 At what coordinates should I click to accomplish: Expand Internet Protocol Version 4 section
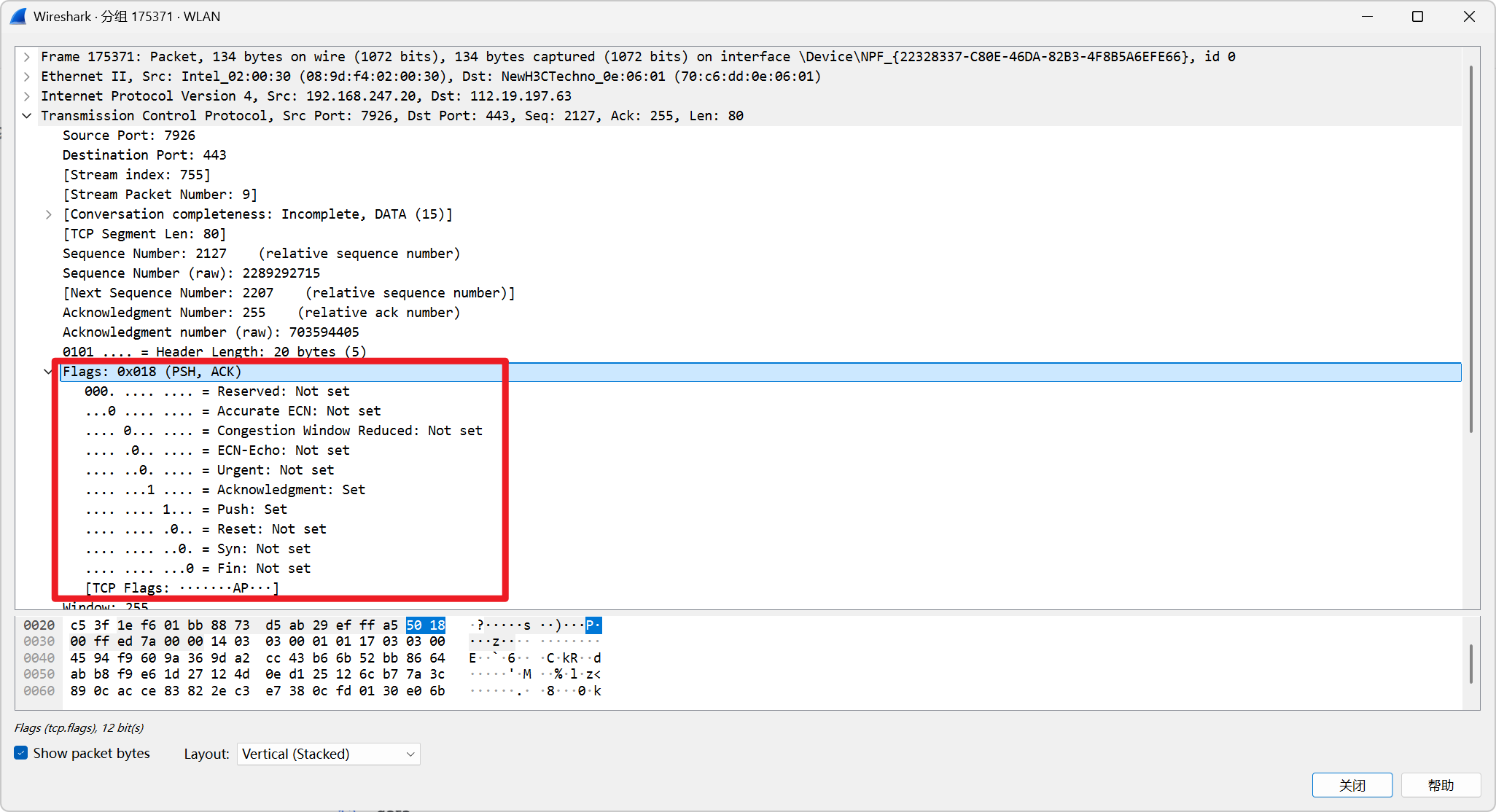[26, 96]
